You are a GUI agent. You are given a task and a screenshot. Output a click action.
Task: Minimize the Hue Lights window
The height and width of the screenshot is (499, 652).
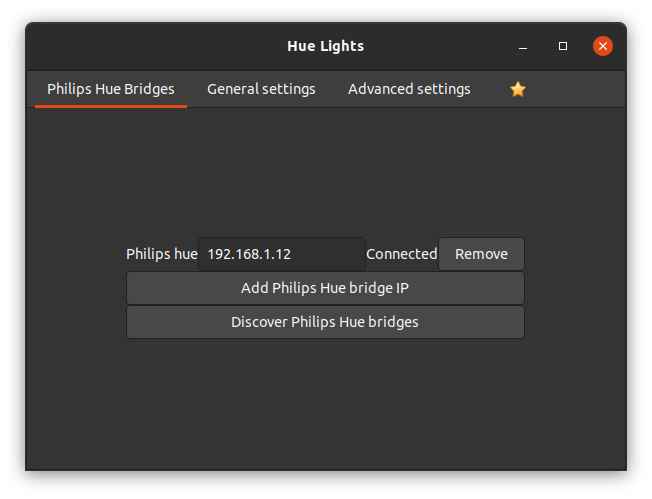pyautogui.click(x=523, y=46)
